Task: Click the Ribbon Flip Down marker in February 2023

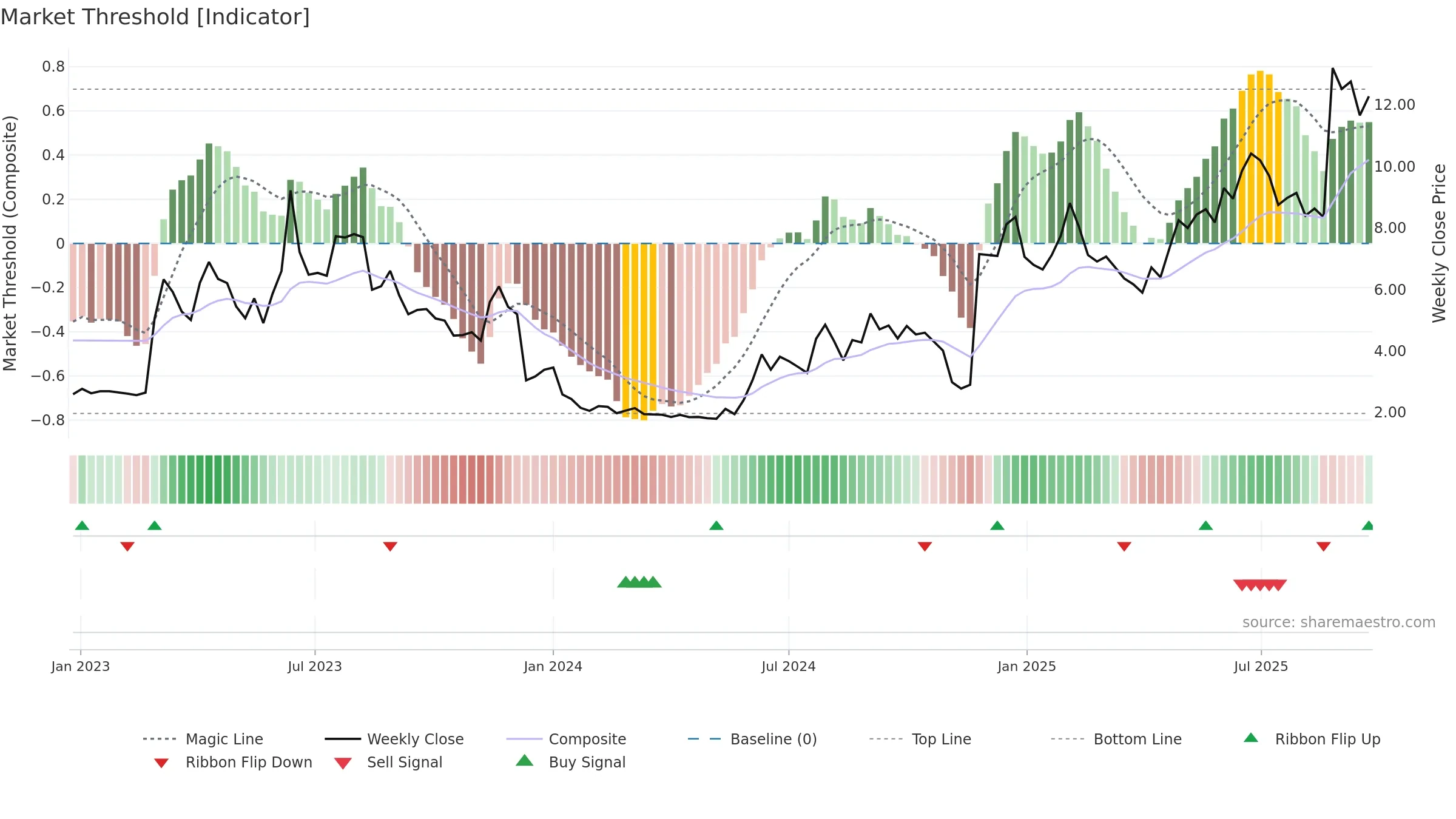Action: click(127, 547)
